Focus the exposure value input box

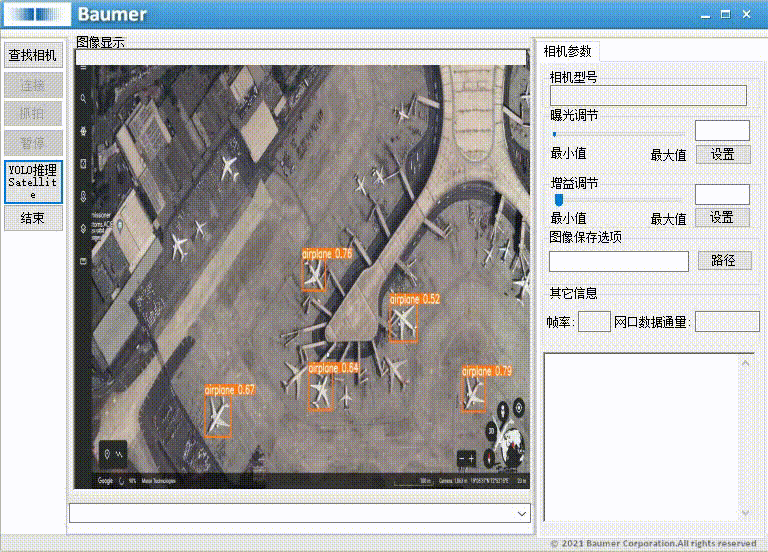[722, 130]
